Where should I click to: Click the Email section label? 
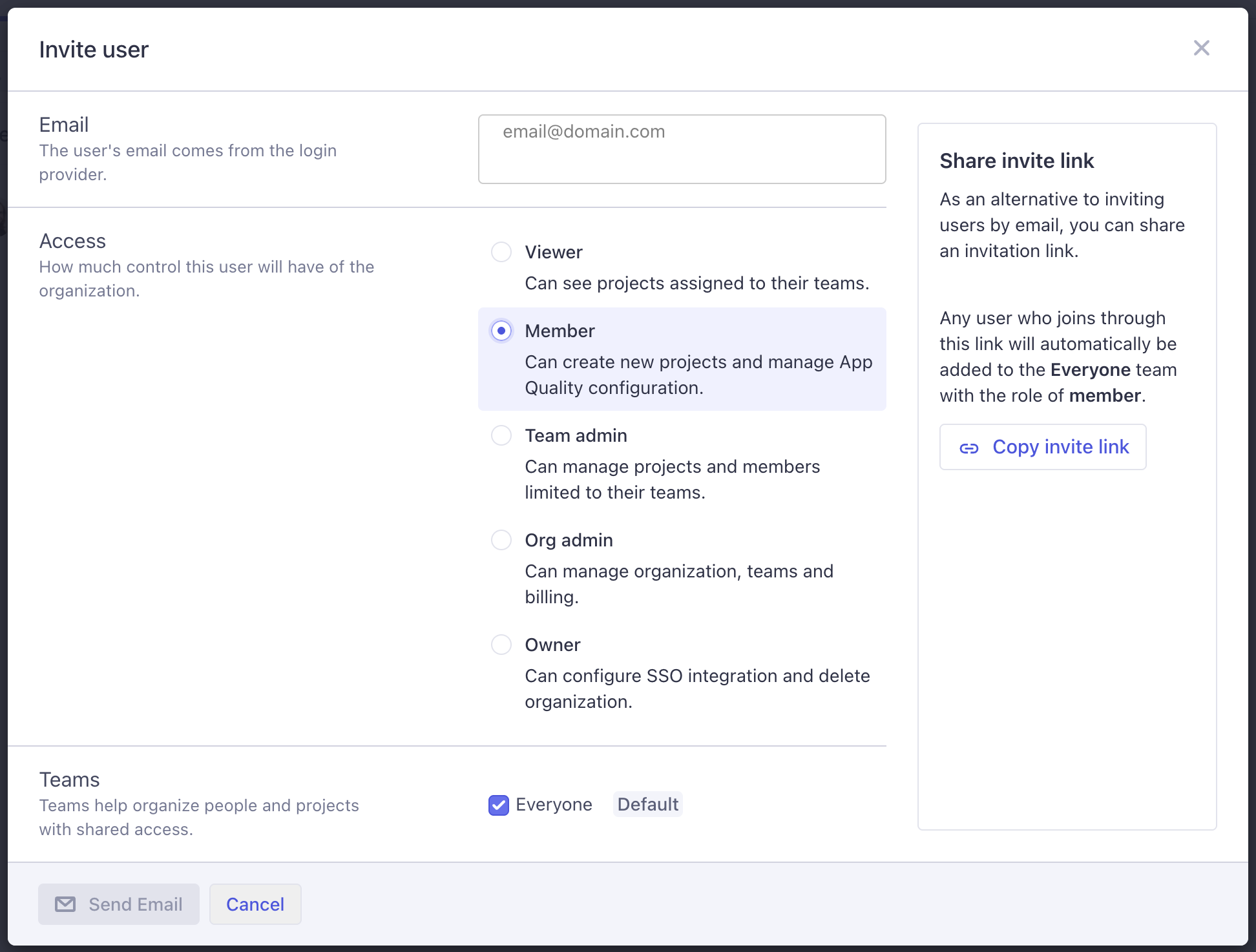click(x=63, y=125)
